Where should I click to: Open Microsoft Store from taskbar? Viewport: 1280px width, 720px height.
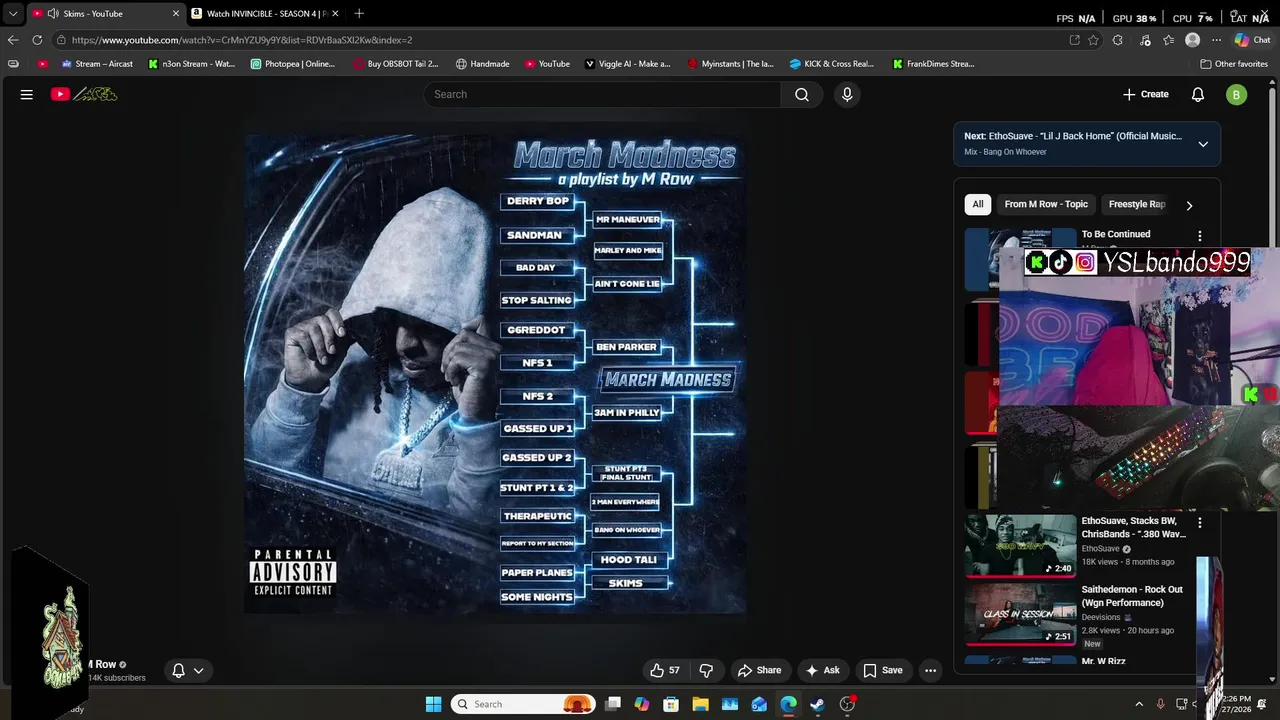[671, 704]
